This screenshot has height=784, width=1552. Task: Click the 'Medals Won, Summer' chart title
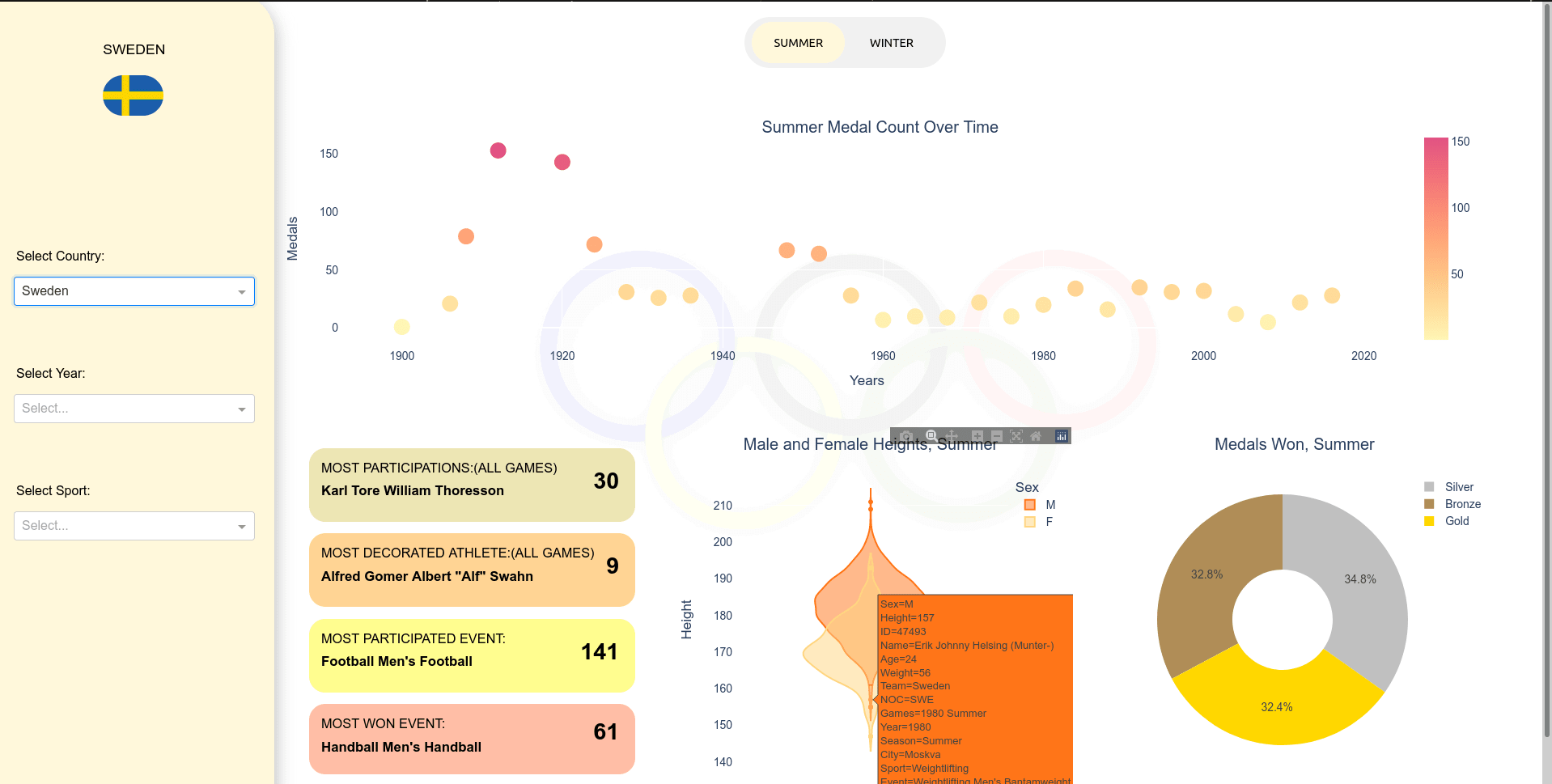[1294, 444]
